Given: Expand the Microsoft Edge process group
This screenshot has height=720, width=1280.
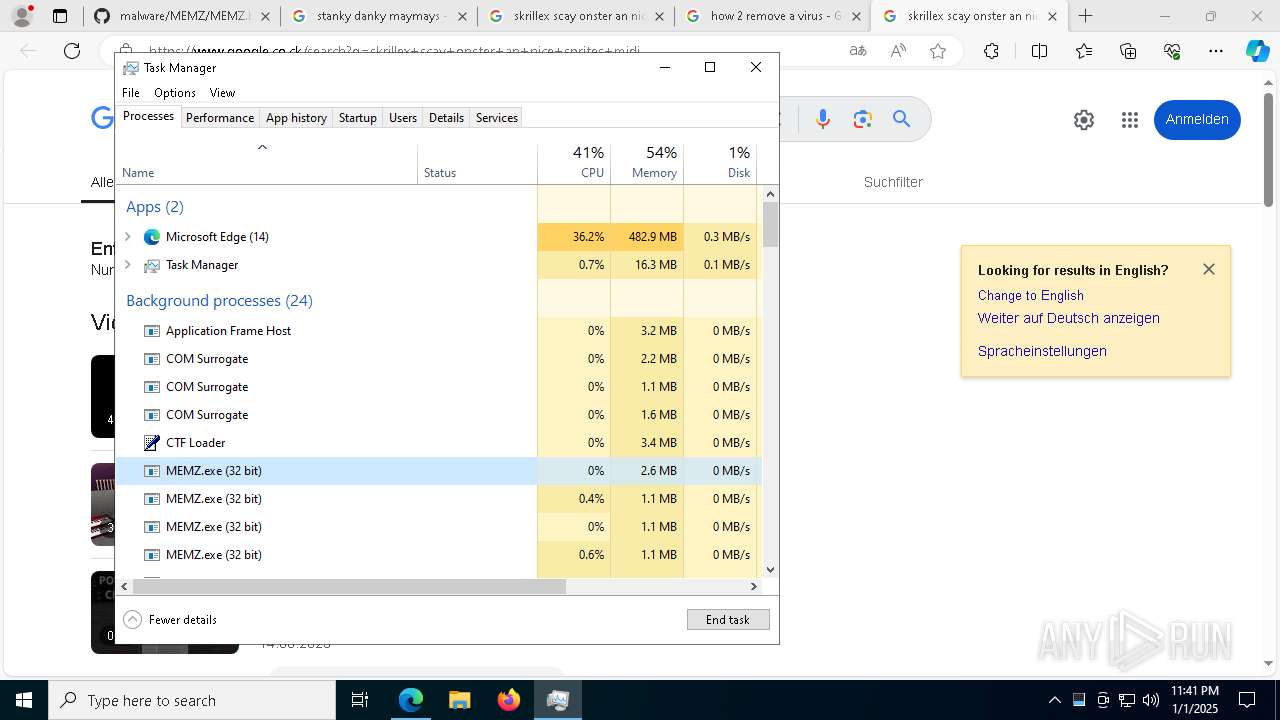Looking at the screenshot, I should 127,237.
